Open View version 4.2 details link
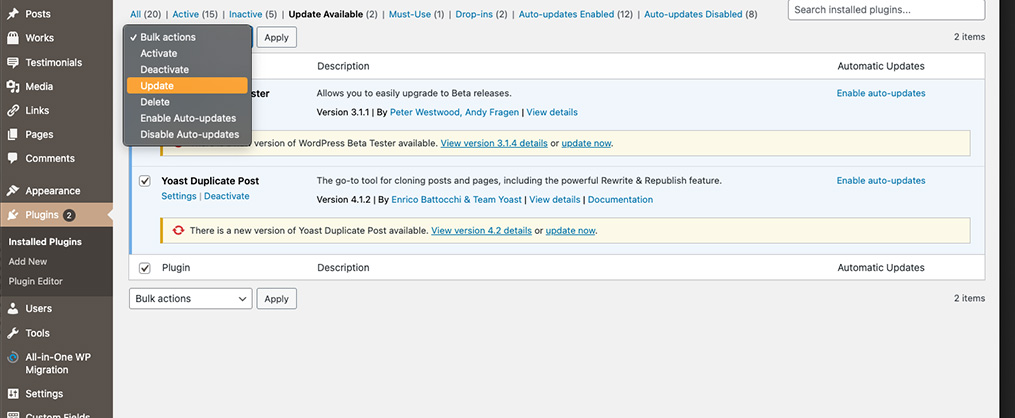 pos(482,230)
